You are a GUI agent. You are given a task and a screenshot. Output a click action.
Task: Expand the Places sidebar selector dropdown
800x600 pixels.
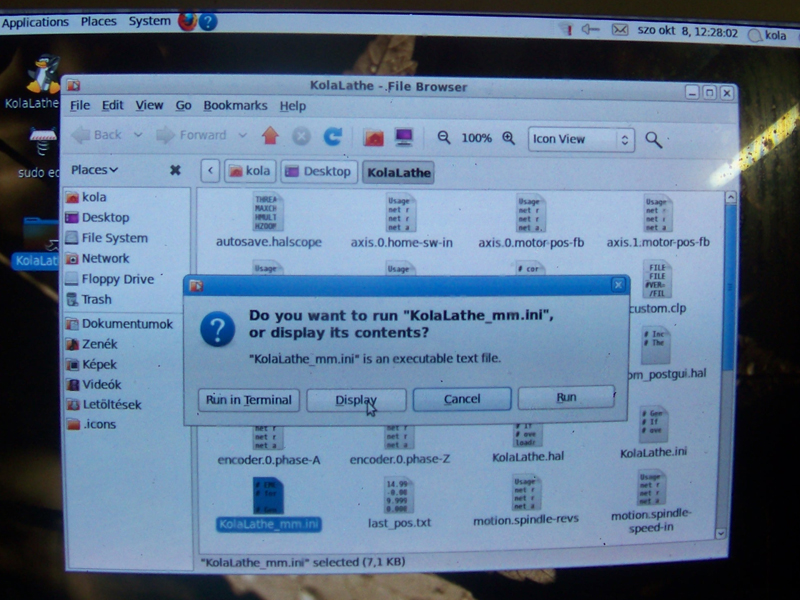coord(94,170)
